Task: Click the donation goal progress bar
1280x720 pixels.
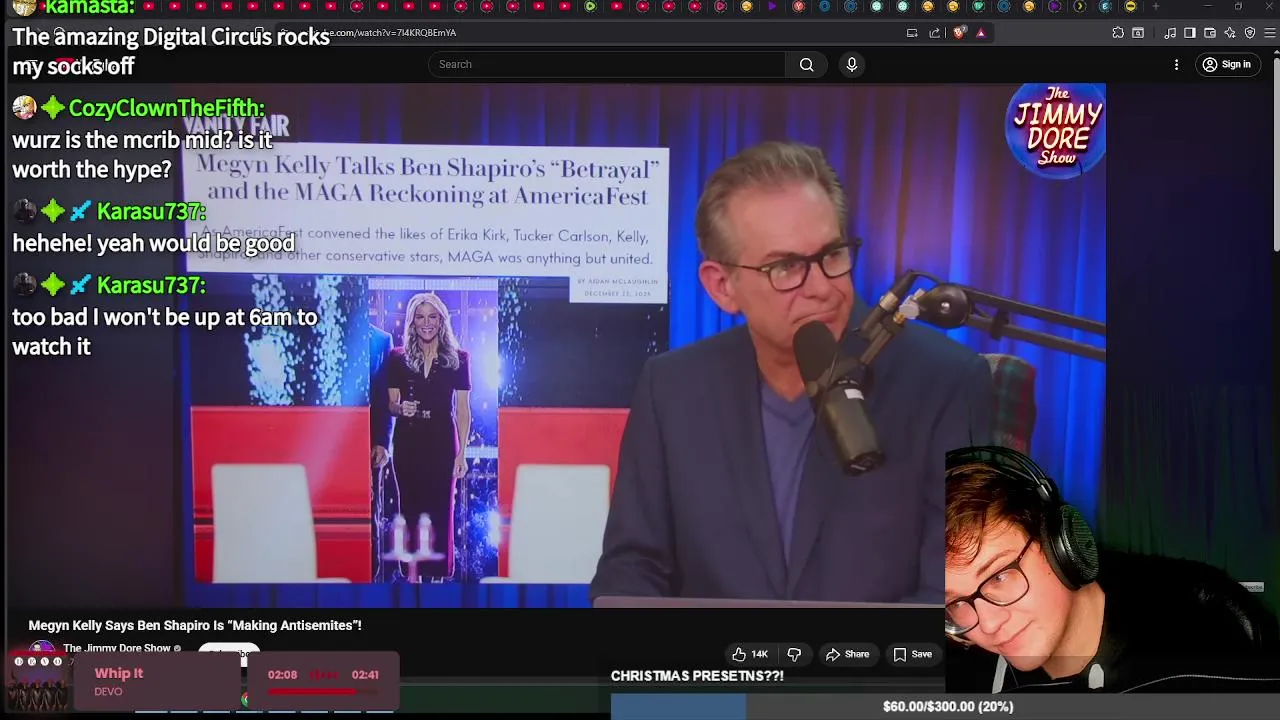Action: (x=945, y=707)
